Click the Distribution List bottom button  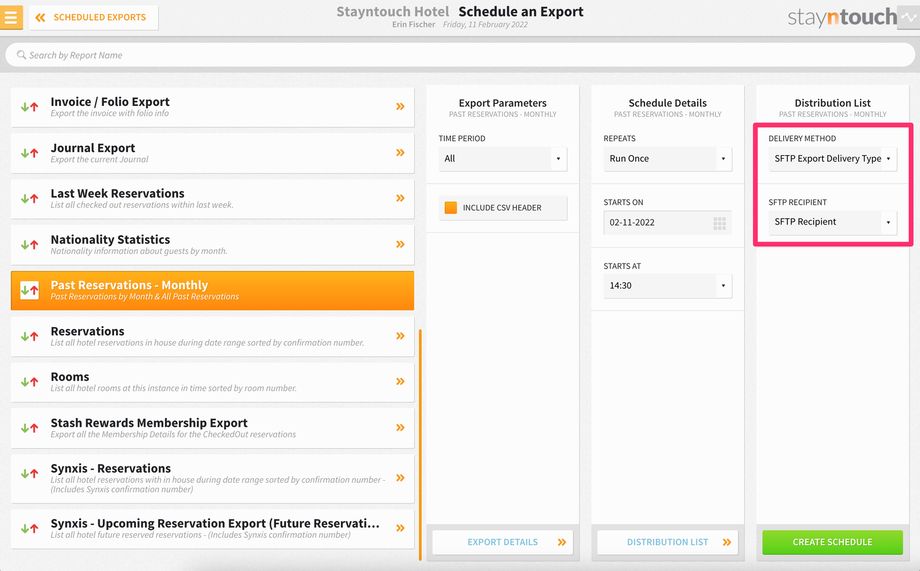pyautogui.click(x=668, y=542)
